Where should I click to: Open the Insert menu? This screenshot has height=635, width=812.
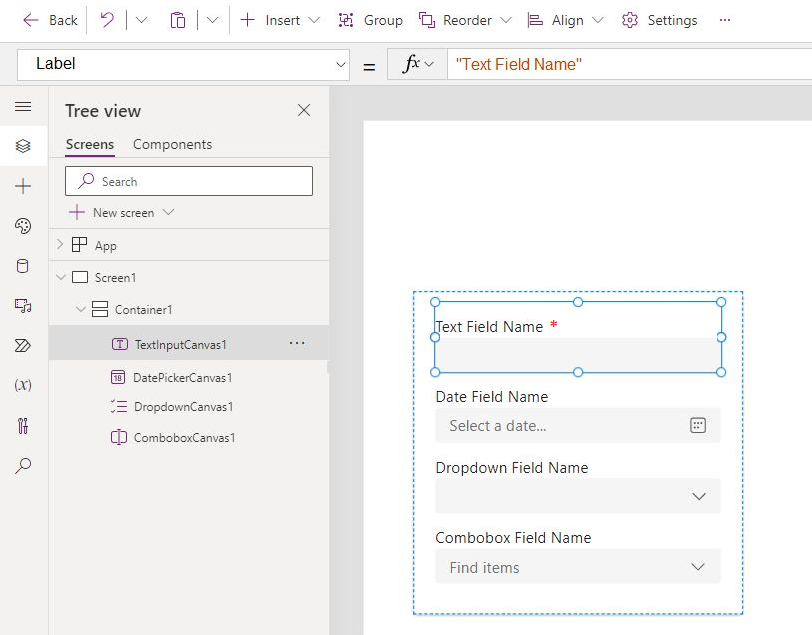pos(280,20)
